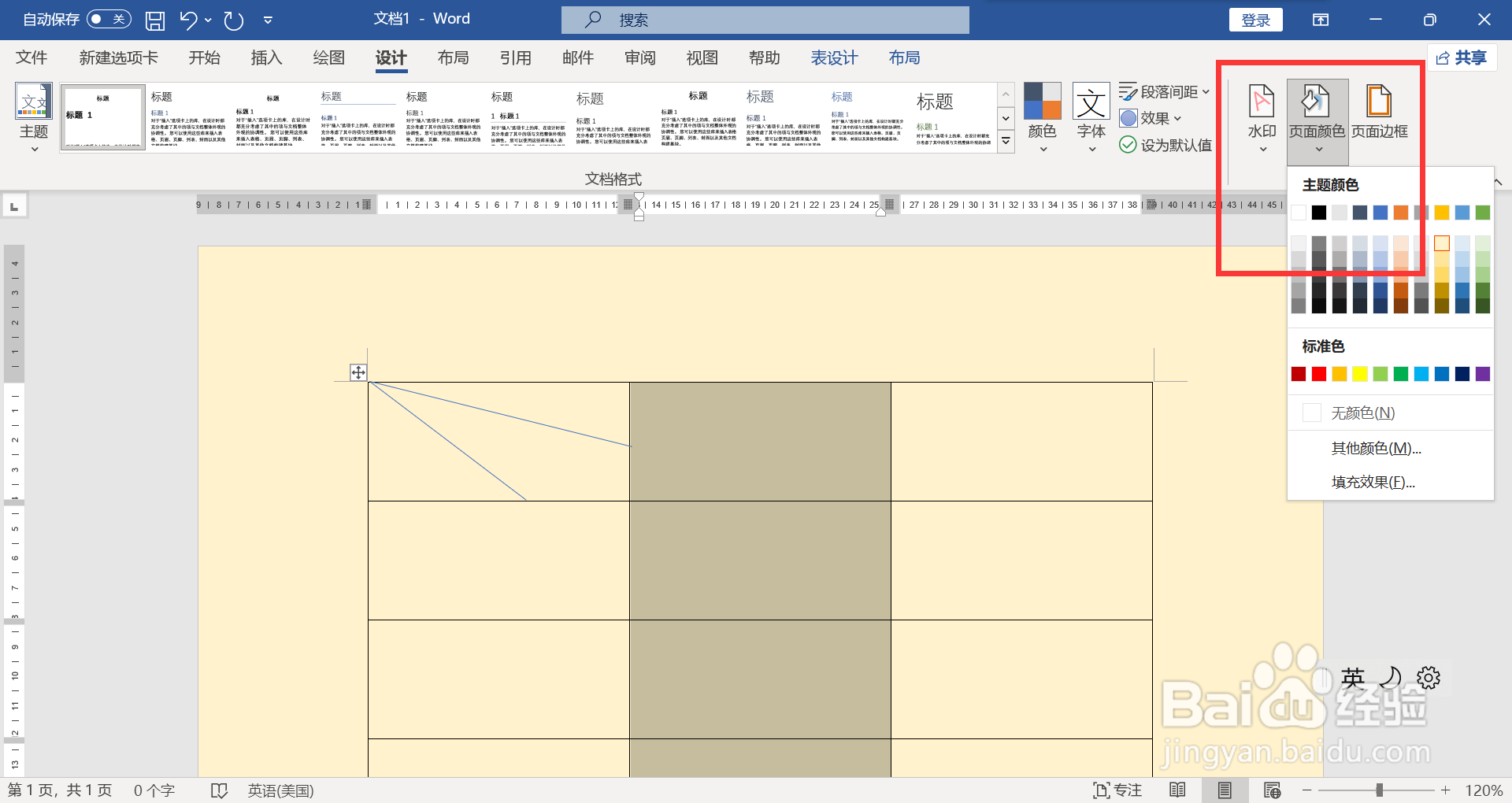Pick the standard dark blue swatch
Viewport: 1512px width, 803px height.
click(1462, 374)
